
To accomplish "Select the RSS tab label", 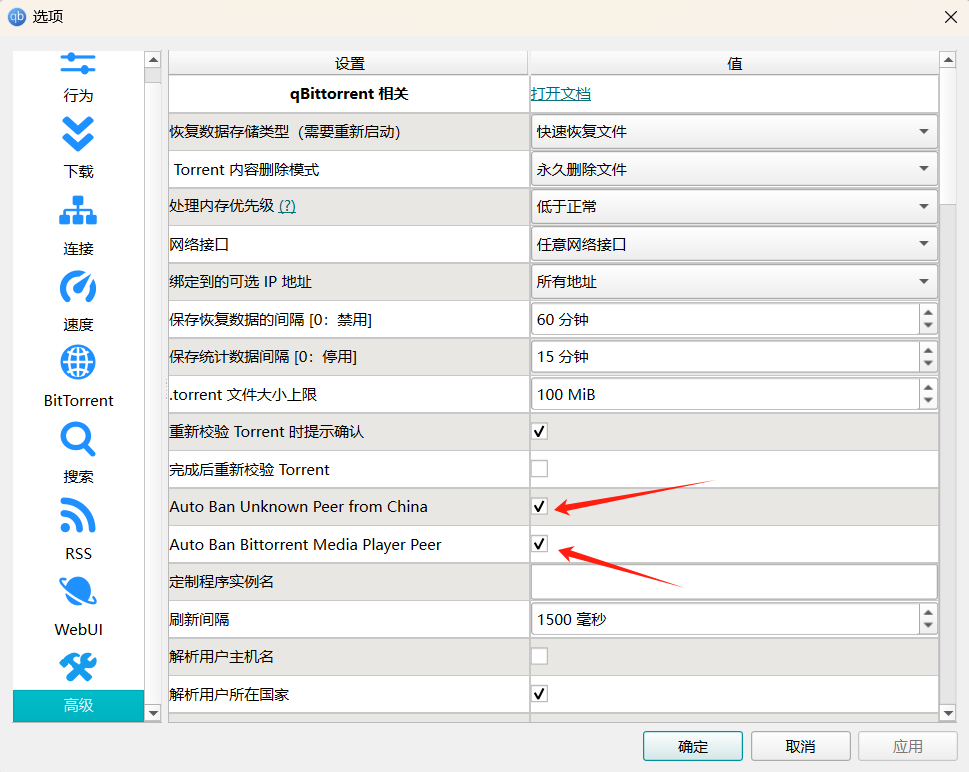I will click(x=78, y=553).
